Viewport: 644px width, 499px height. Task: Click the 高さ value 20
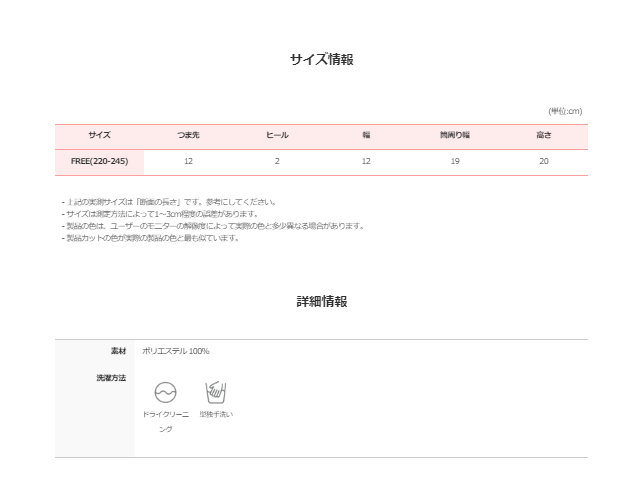(x=544, y=161)
